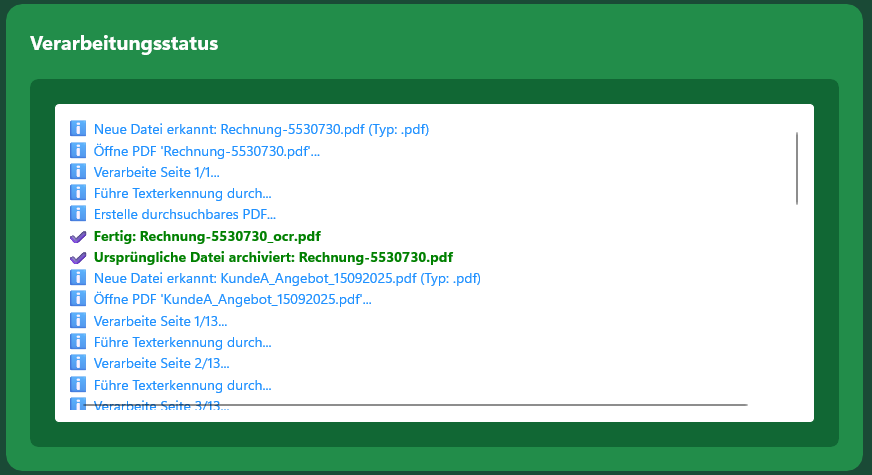Screen dimensions: 872x475
Task: Select the 'Öffne PDF KundeA_Angebot_15092025.pdf' log line
Action: (x=225, y=299)
